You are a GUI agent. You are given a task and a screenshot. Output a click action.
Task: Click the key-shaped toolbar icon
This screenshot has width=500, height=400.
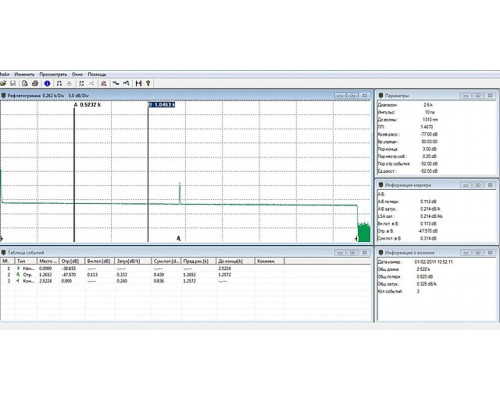coord(148,83)
